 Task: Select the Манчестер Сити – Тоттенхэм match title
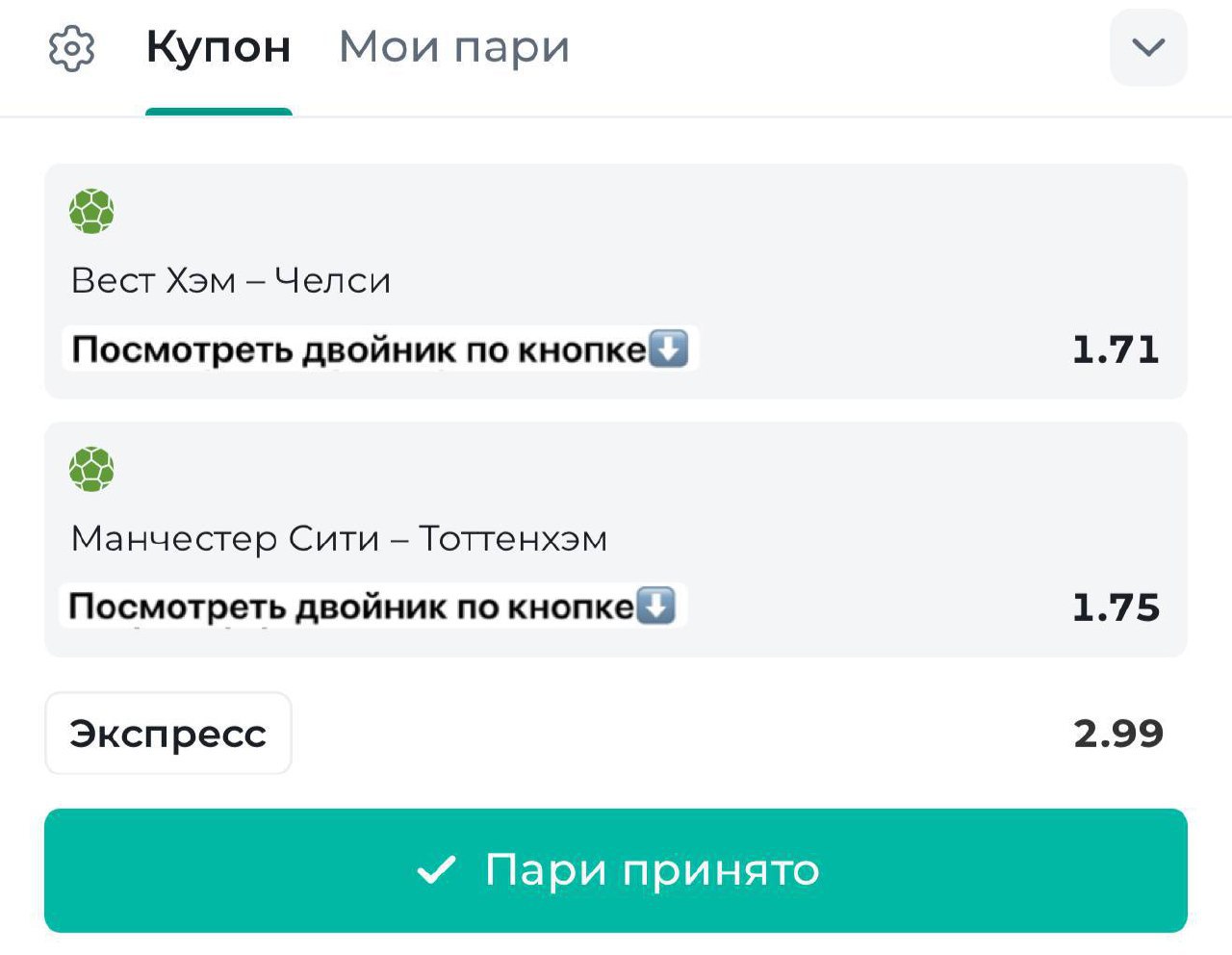tap(340, 538)
